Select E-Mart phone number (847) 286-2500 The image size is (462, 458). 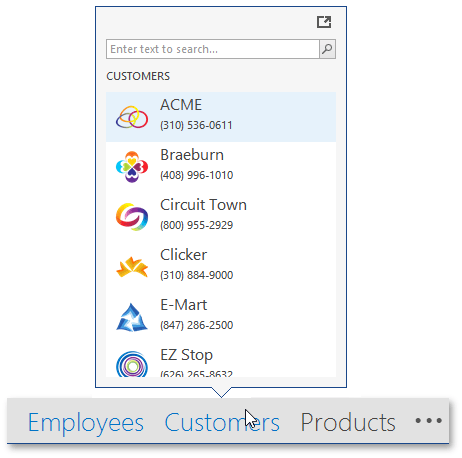197,325
